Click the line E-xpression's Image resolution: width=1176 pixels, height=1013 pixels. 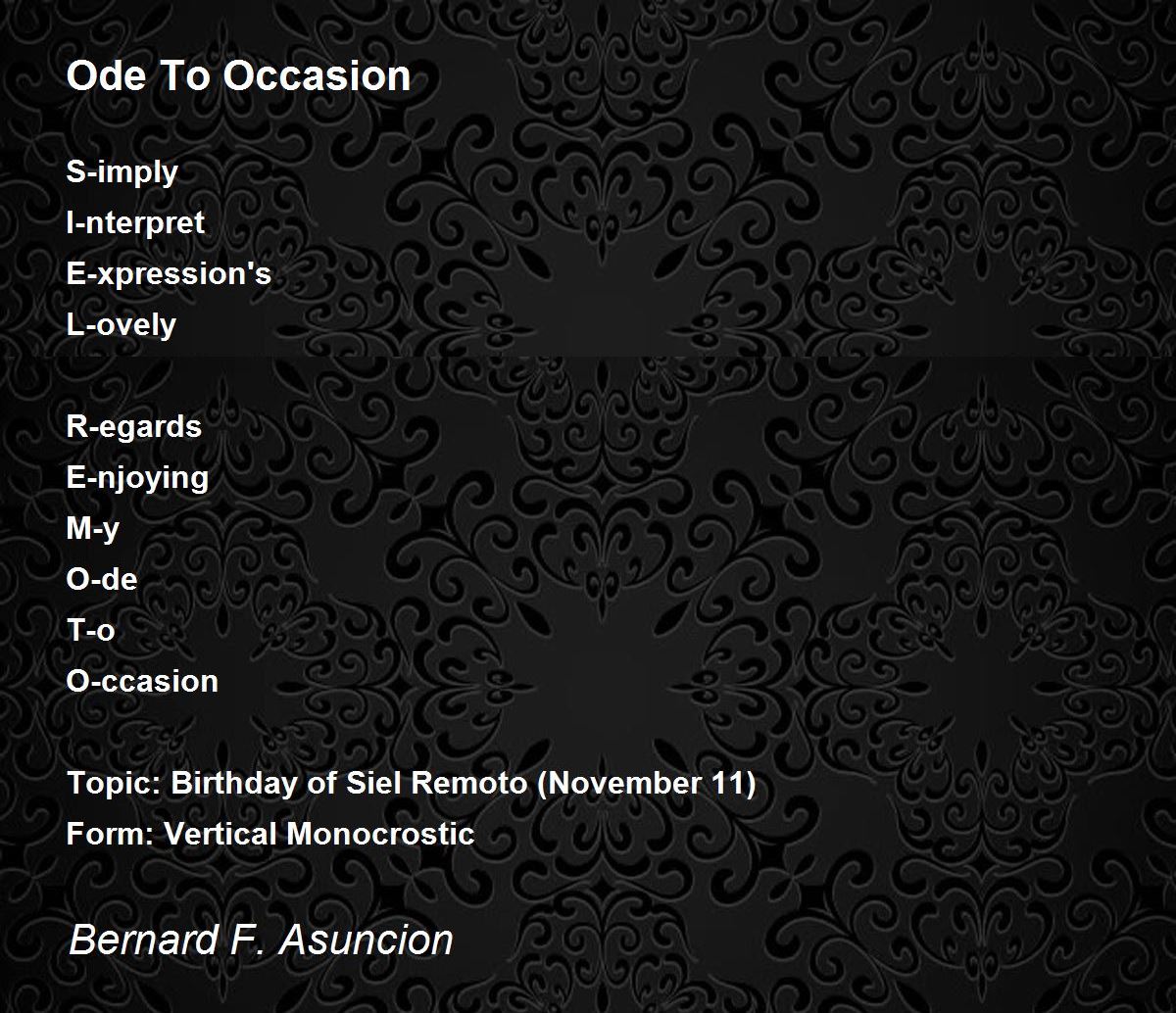[169, 274]
